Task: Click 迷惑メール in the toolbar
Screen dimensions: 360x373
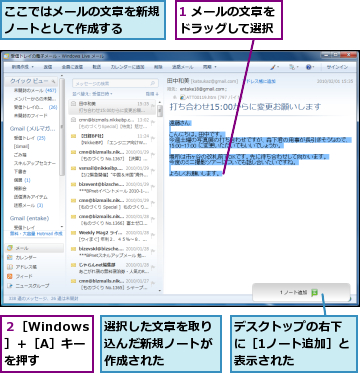Action: tap(183, 67)
